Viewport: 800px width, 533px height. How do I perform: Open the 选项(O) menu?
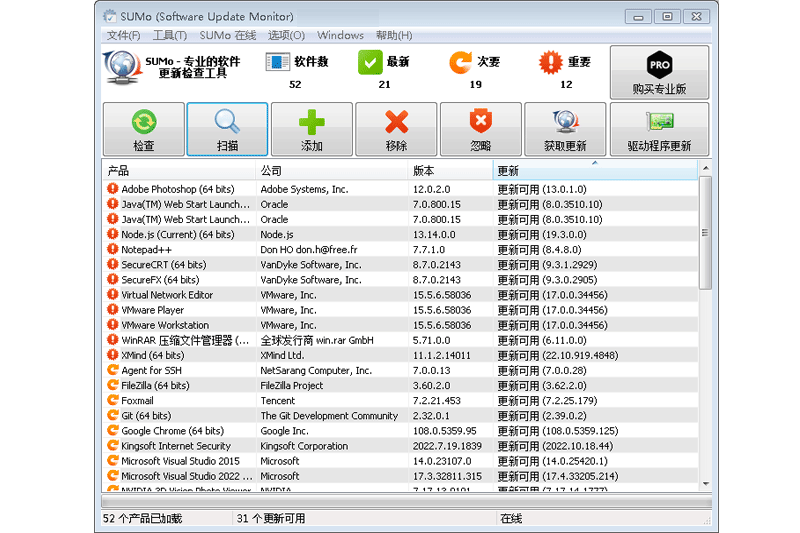[286, 35]
